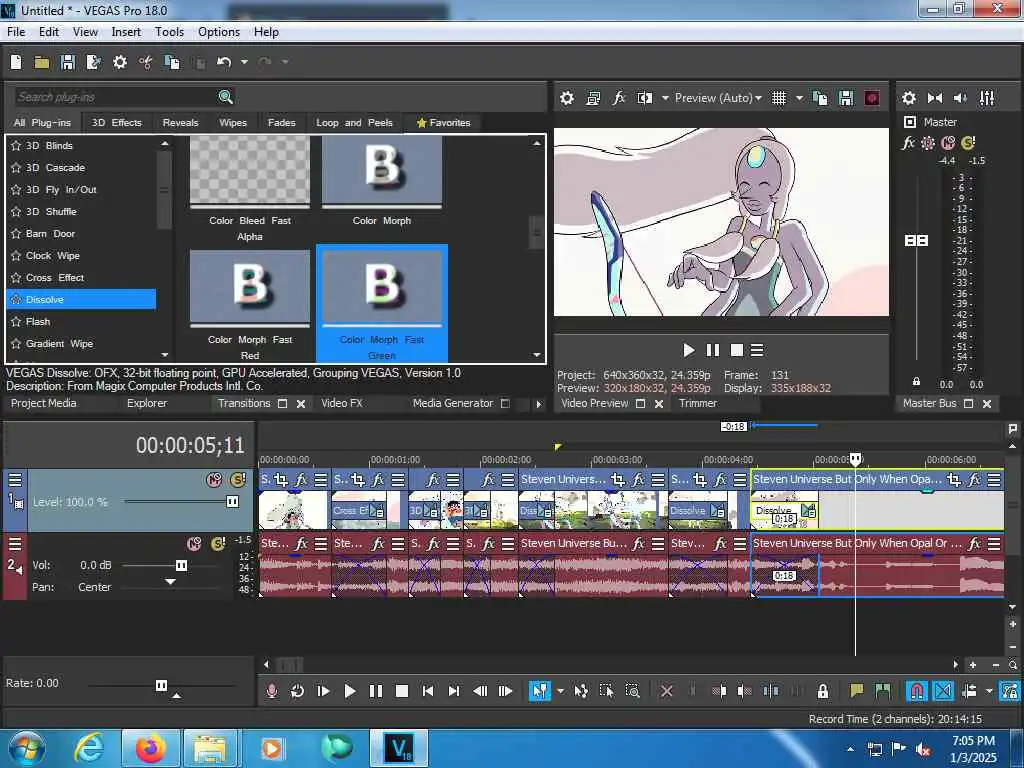1024x768 pixels.
Task: Click the Master FX icon
Action: 908,142
